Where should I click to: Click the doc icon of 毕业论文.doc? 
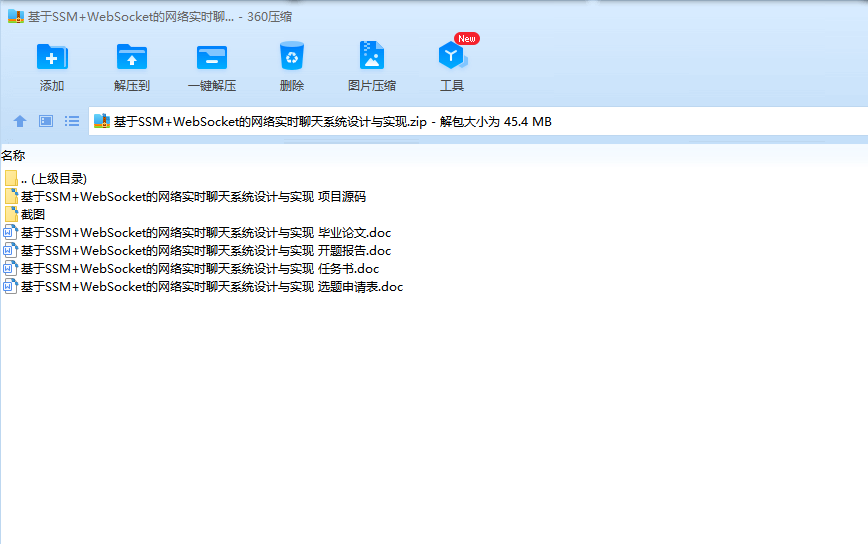(x=11, y=232)
